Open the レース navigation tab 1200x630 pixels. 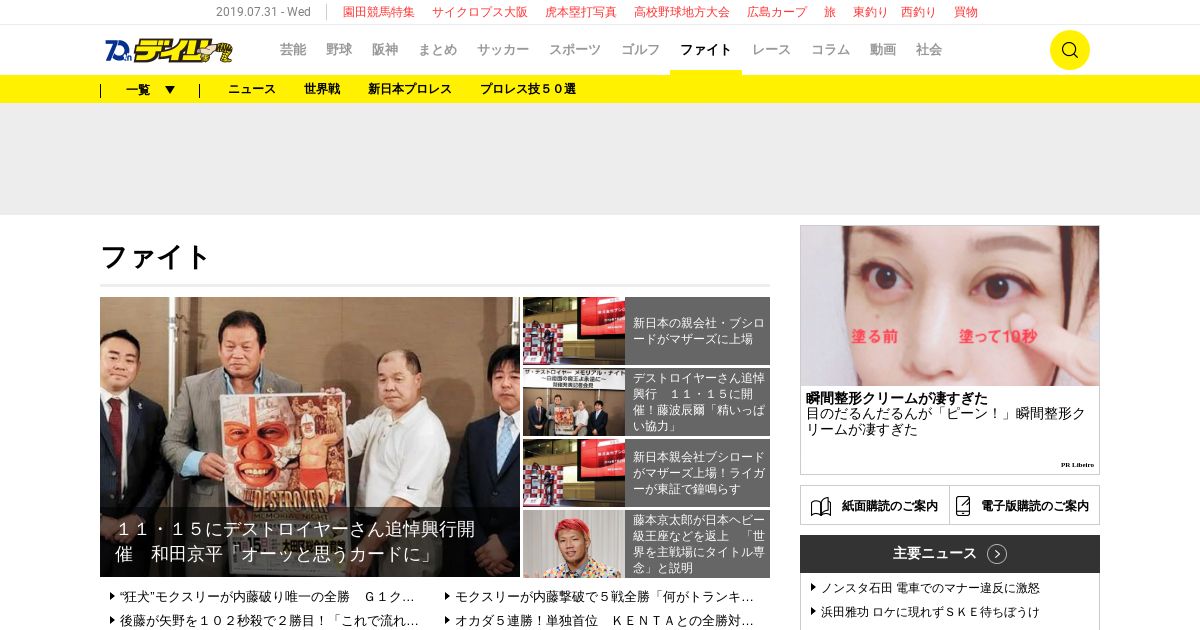click(x=772, y=50)
